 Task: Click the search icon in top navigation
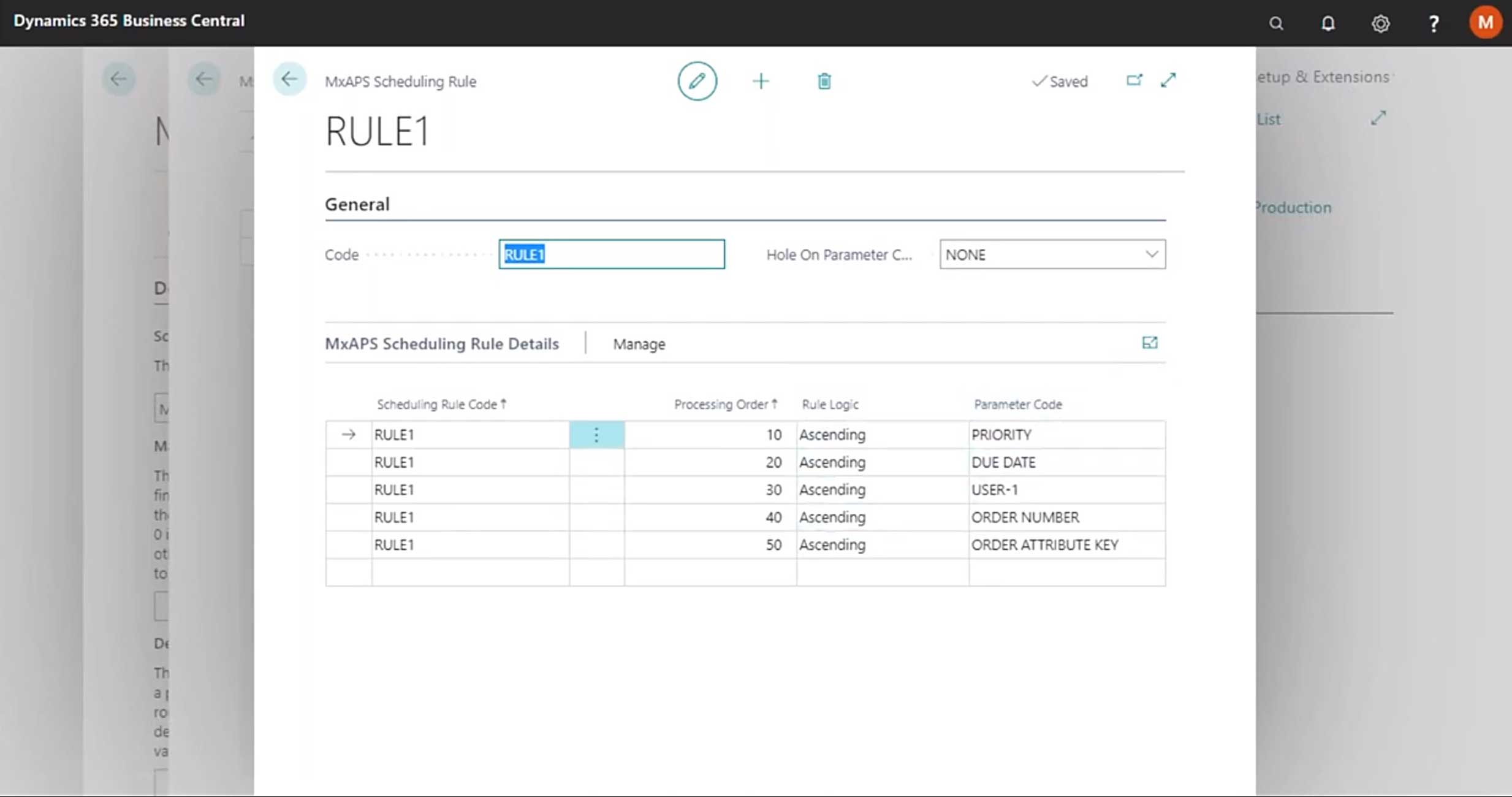click(x=1277, y=21)
